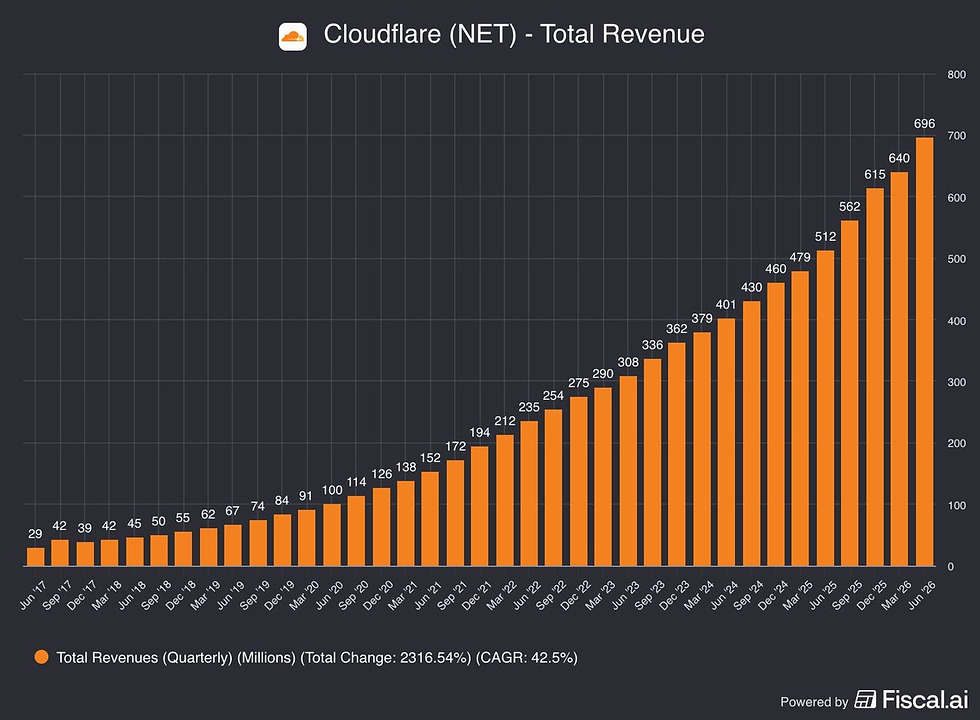Click the '615' value label
The image size is (980, 720).
point(875,174)
